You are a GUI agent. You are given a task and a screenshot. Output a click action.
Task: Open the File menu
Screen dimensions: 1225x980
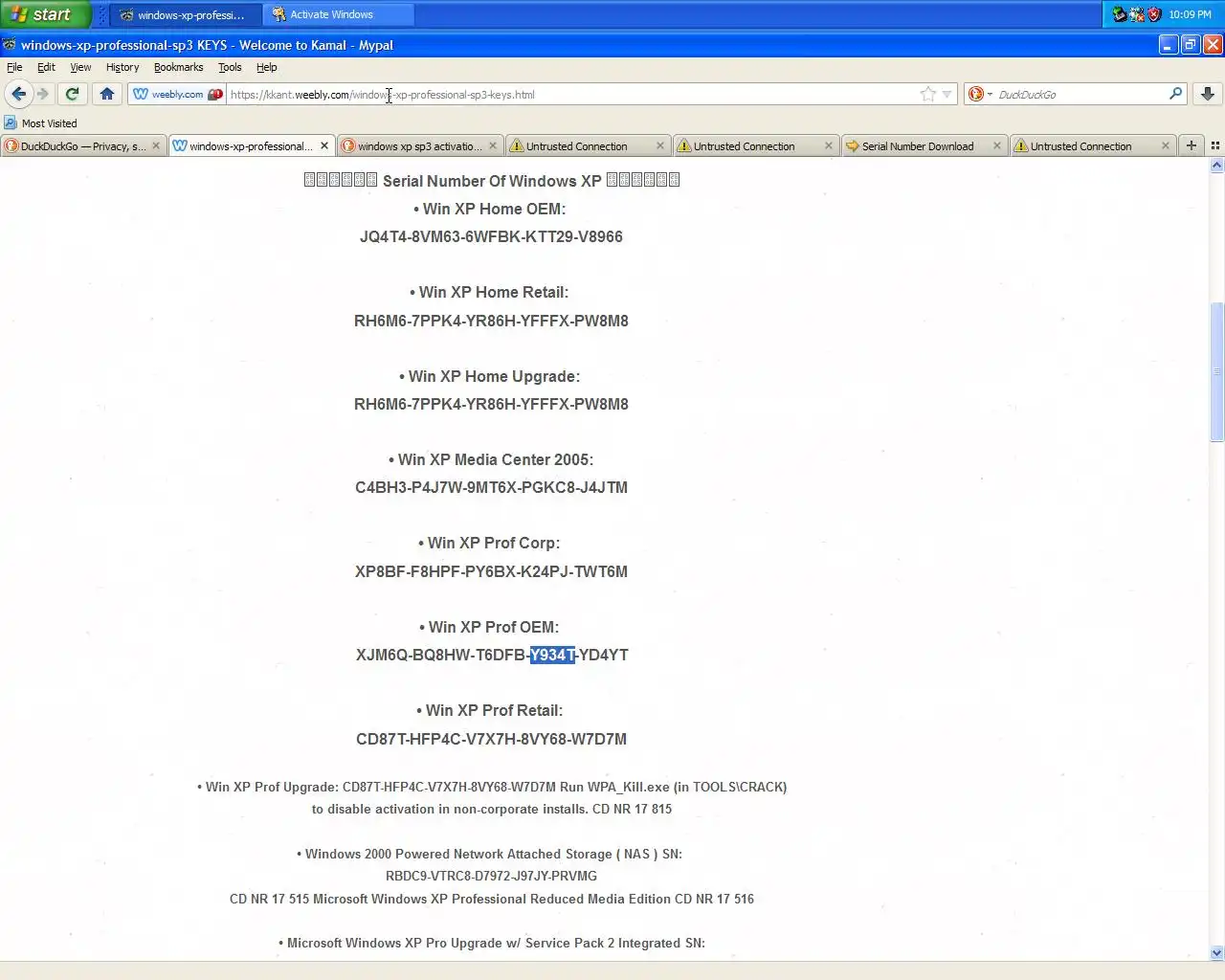(14, 67)
